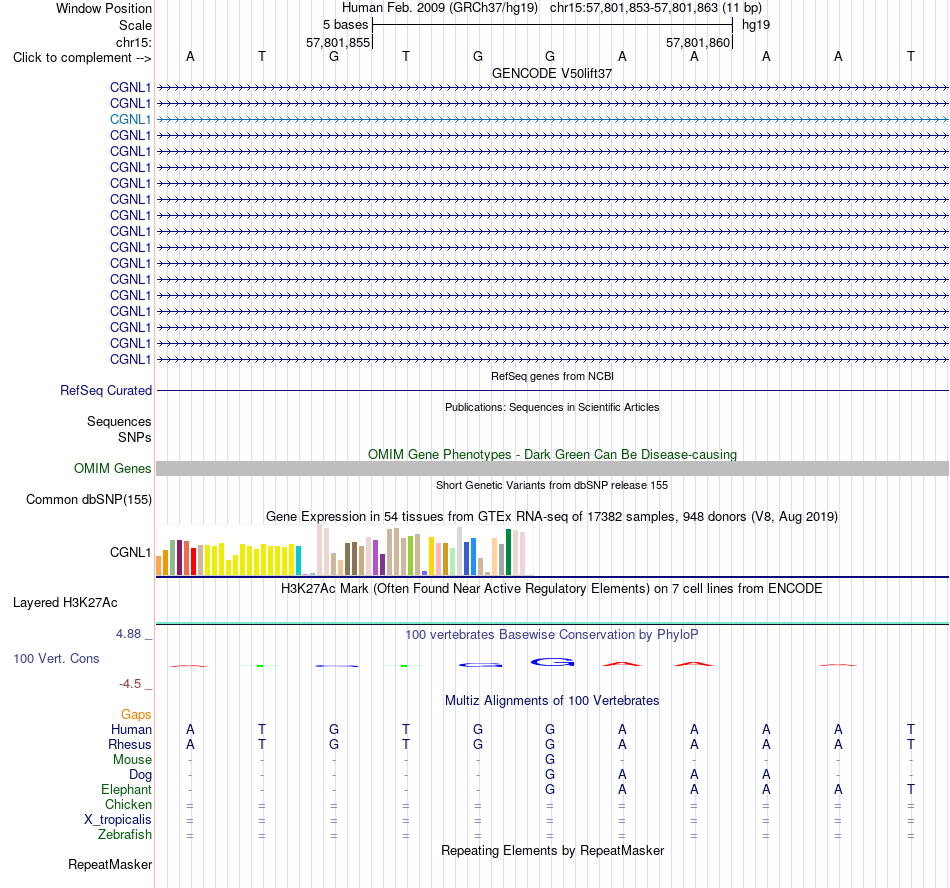Screen dimensions: 950x888
Task: Click the SNPs track label
Action: (x=135, y=437)
